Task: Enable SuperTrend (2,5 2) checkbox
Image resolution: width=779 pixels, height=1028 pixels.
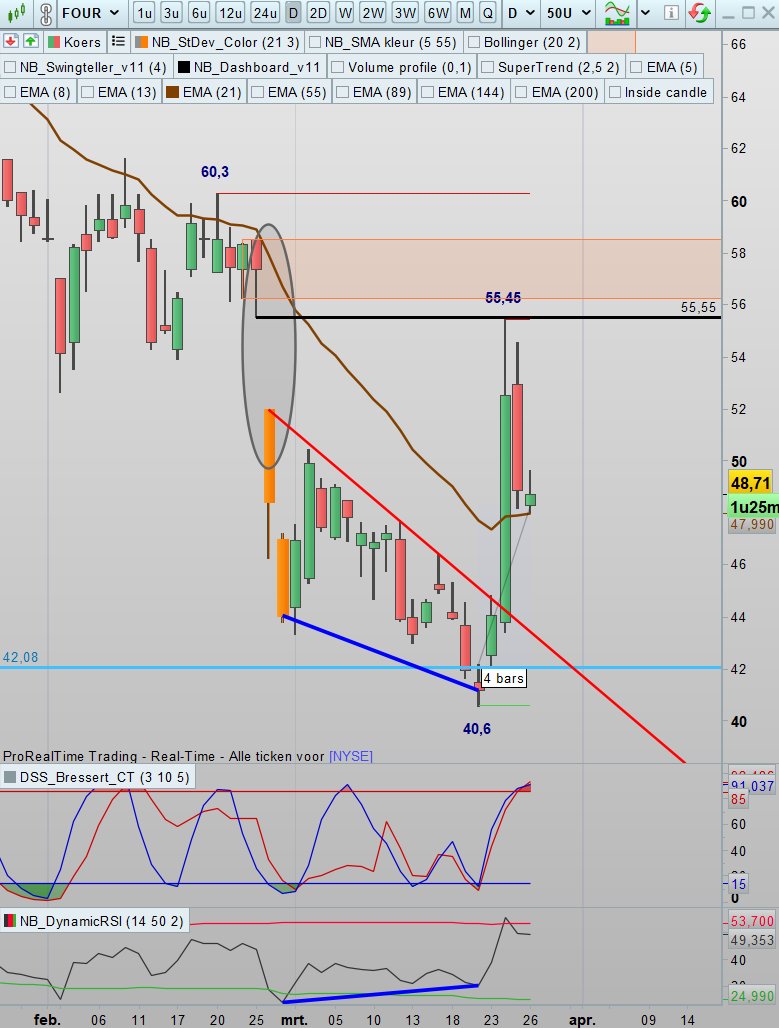Action: click(x=487, y=67)
